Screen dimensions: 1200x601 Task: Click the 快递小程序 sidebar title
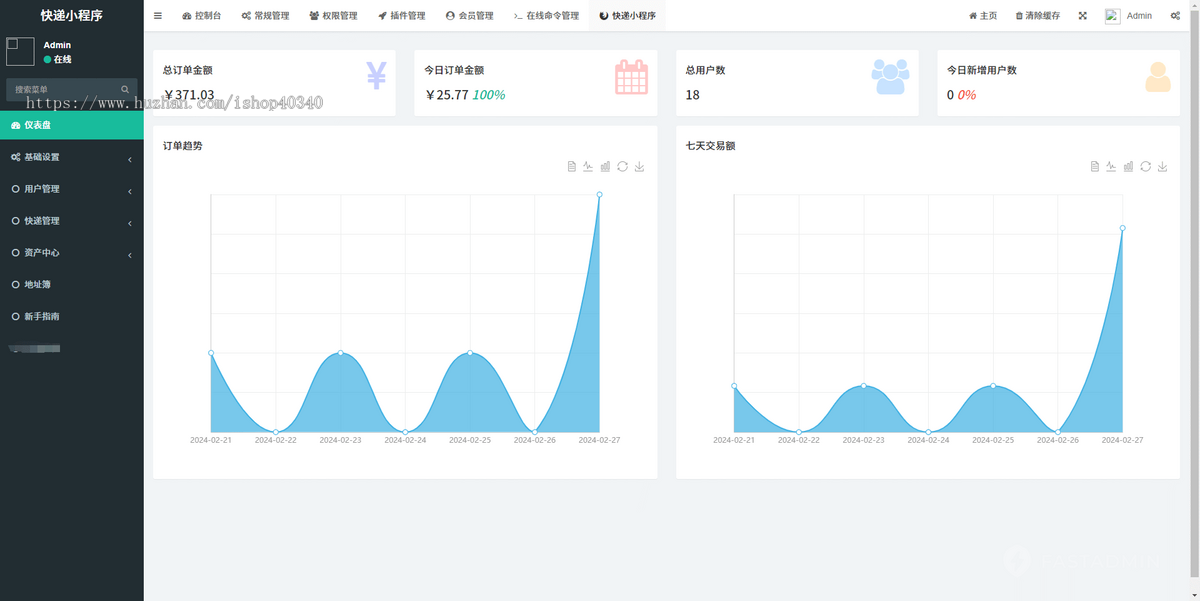tap(72, 15)
